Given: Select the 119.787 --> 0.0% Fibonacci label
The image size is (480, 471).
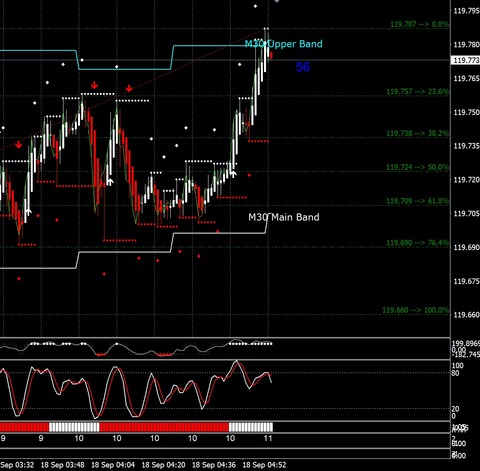Looking at the screenshot, I should pyautogui.click(x=419, y=24).
